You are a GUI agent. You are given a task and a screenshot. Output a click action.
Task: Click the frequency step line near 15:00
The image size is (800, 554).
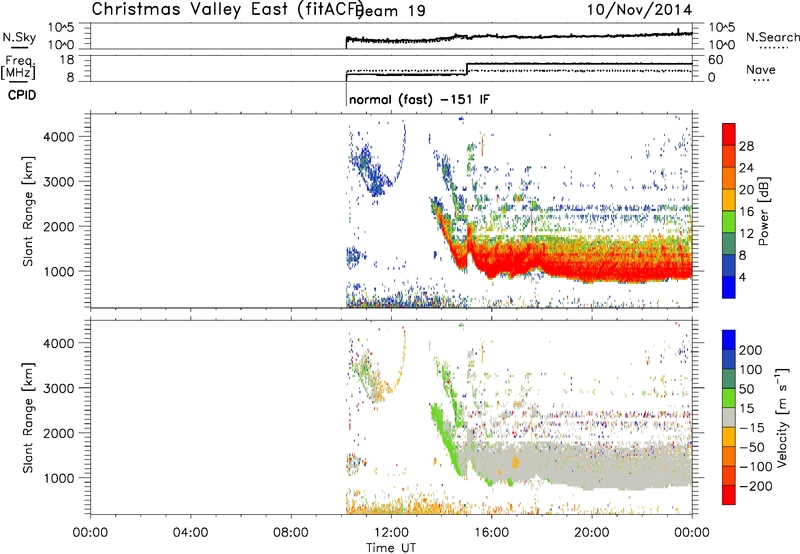(x=467, y=69)
